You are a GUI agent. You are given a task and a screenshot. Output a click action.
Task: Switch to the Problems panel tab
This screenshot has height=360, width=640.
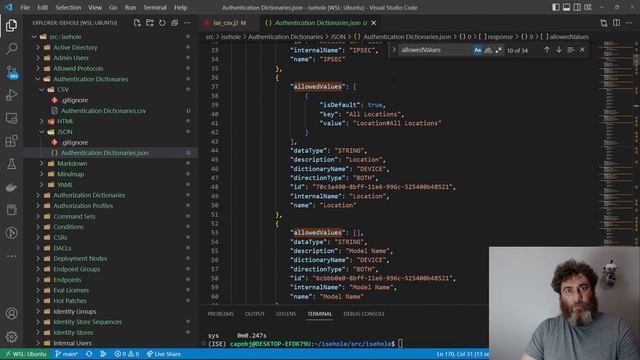[x=220, y=314]
